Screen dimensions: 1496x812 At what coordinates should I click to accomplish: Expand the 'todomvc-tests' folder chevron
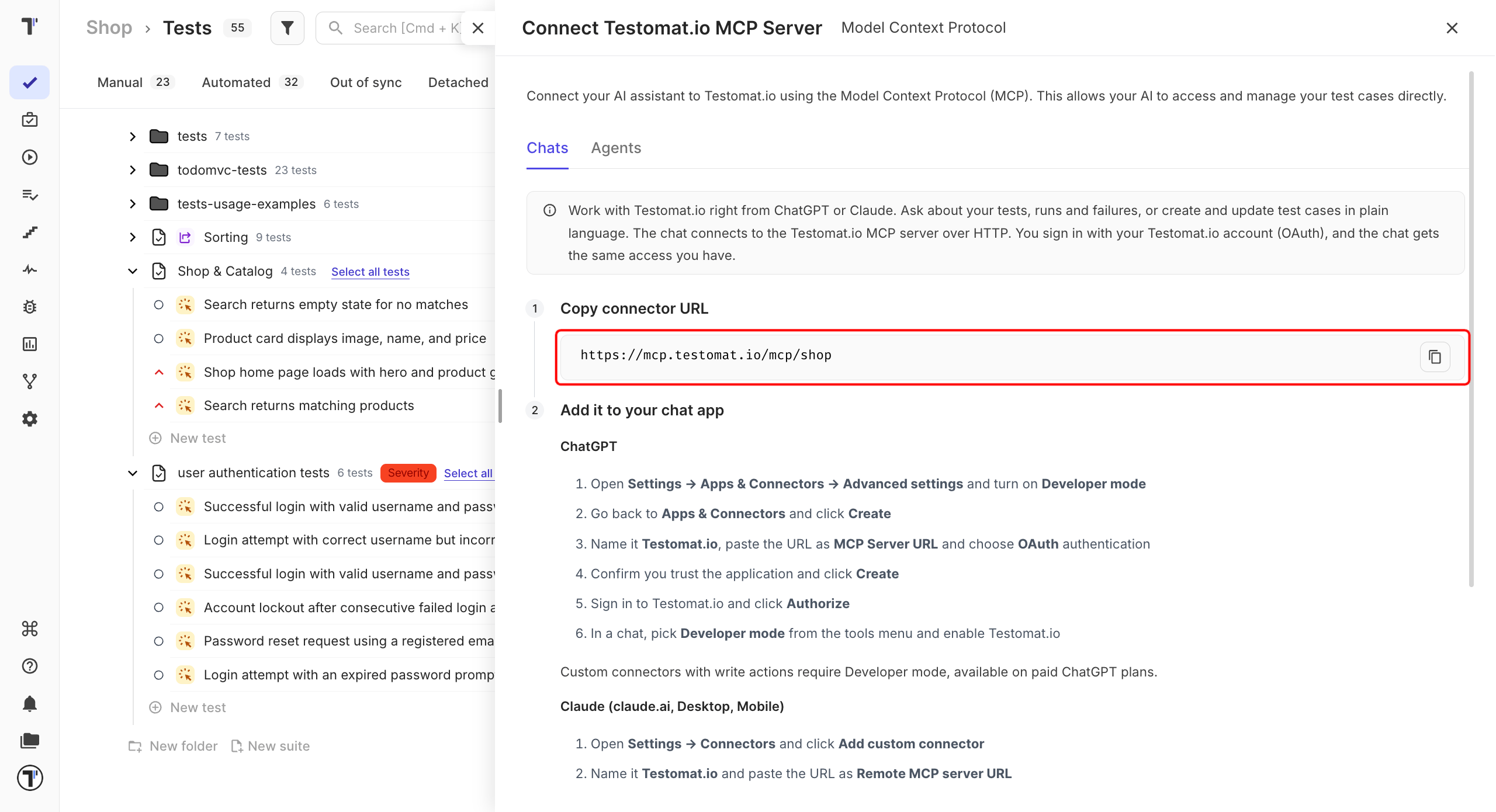click(133, 170)
